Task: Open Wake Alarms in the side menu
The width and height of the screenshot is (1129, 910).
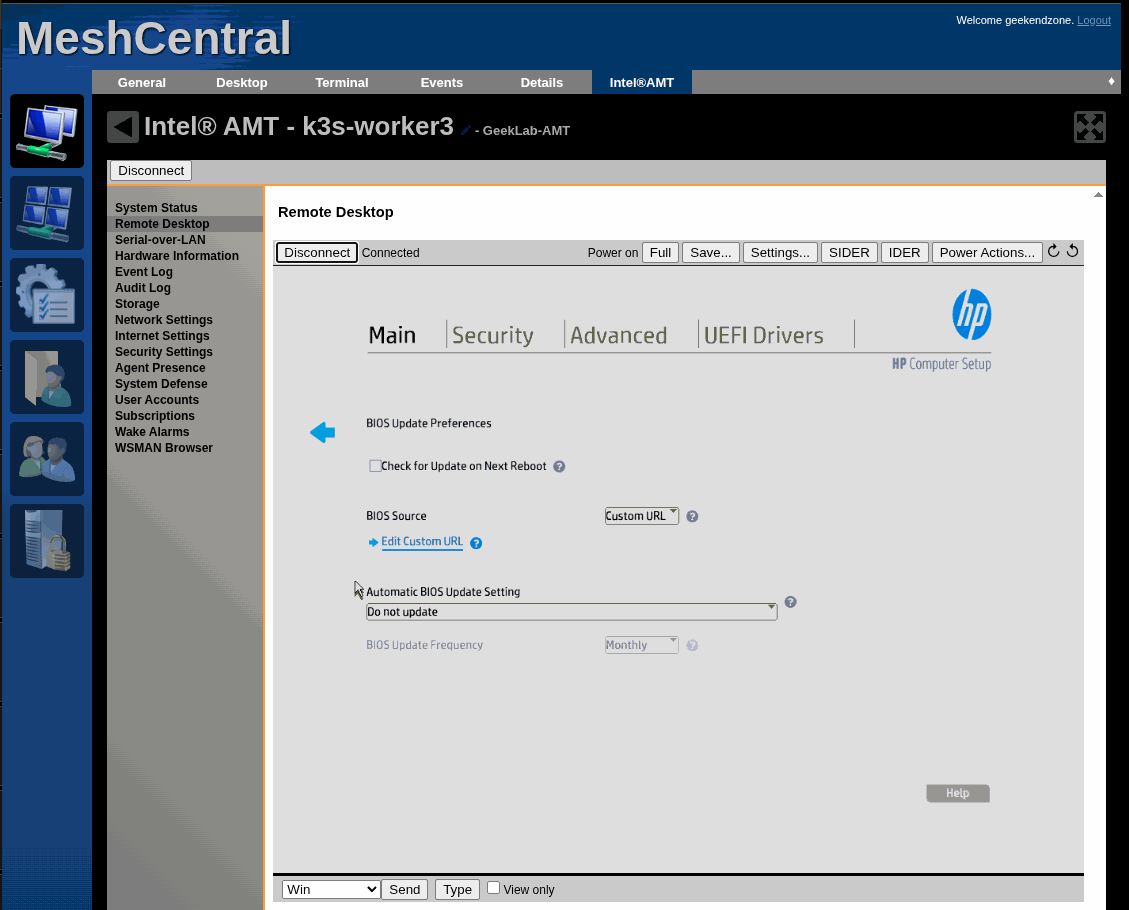Action: [152, 432]
